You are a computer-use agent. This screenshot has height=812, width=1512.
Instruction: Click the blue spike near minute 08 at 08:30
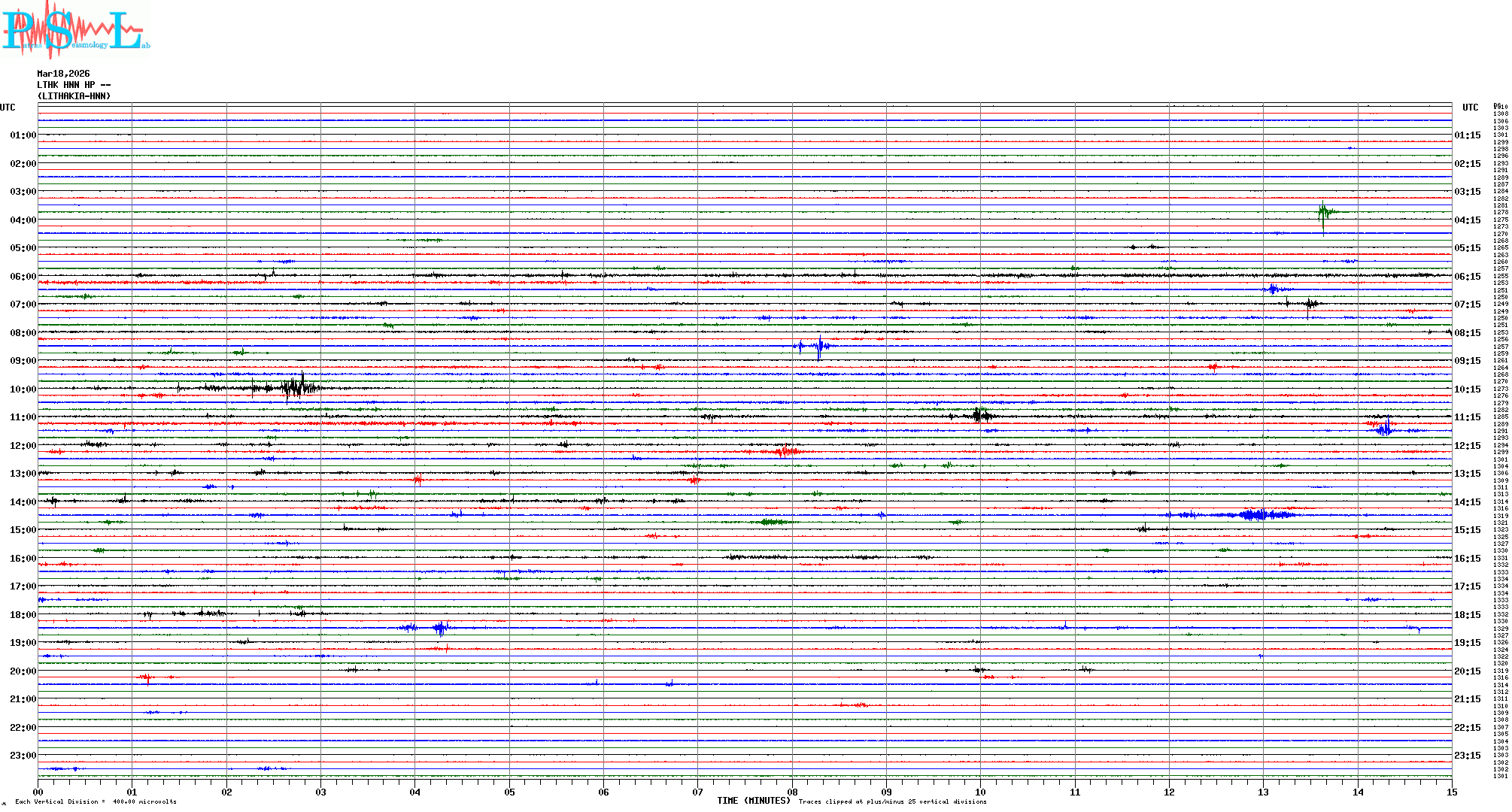pyautogui.click(x=818, y=347)
